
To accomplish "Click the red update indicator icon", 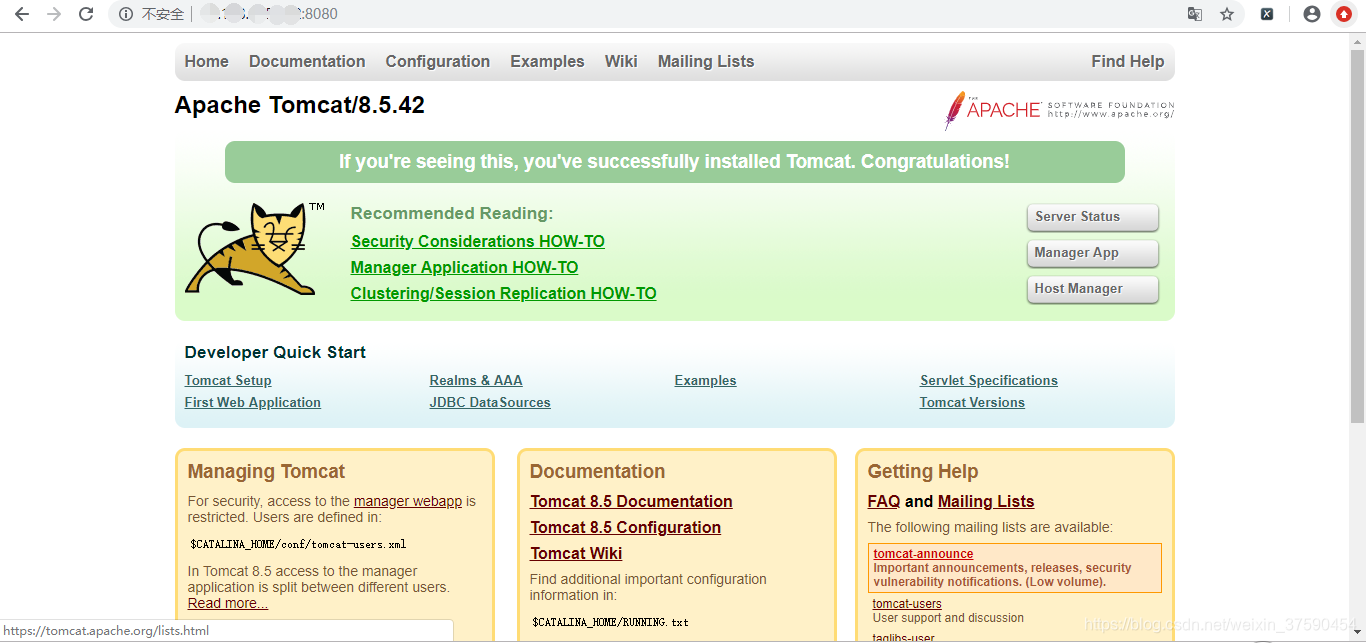I will tap(1344, 14).
